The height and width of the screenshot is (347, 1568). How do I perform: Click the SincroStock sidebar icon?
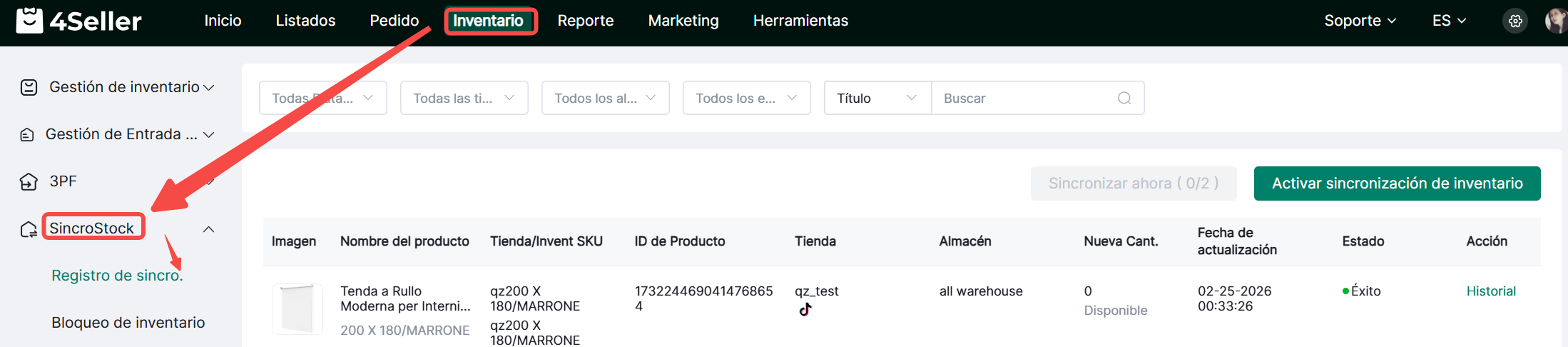[29, 229]
